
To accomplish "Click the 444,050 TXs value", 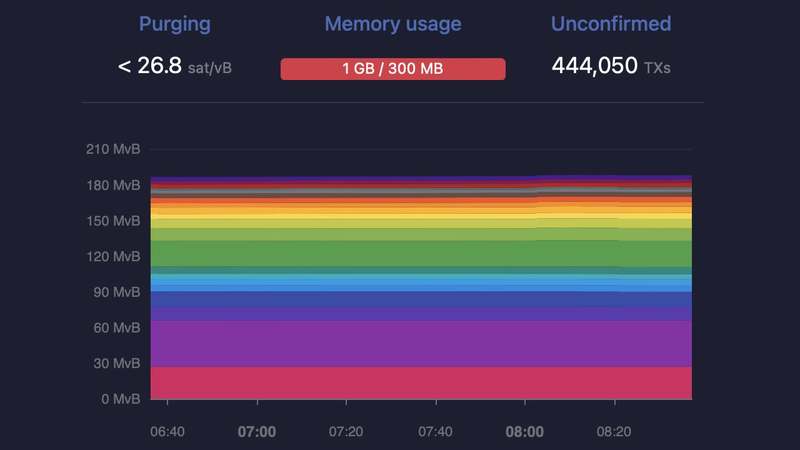I will click(x=611, y=66).
